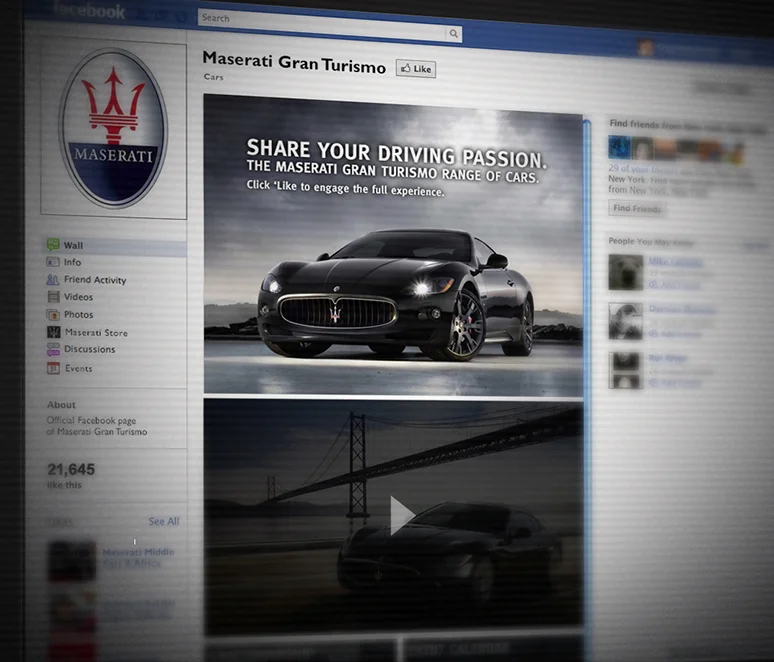The image size is (774, 662).
Task: Click the third suggested friend's photo
Action: click(x=625, y=370)
